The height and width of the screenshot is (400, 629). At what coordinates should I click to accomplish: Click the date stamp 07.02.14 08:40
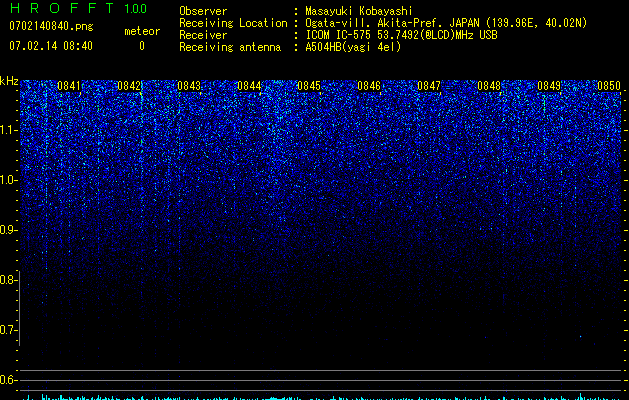(51, 46)
